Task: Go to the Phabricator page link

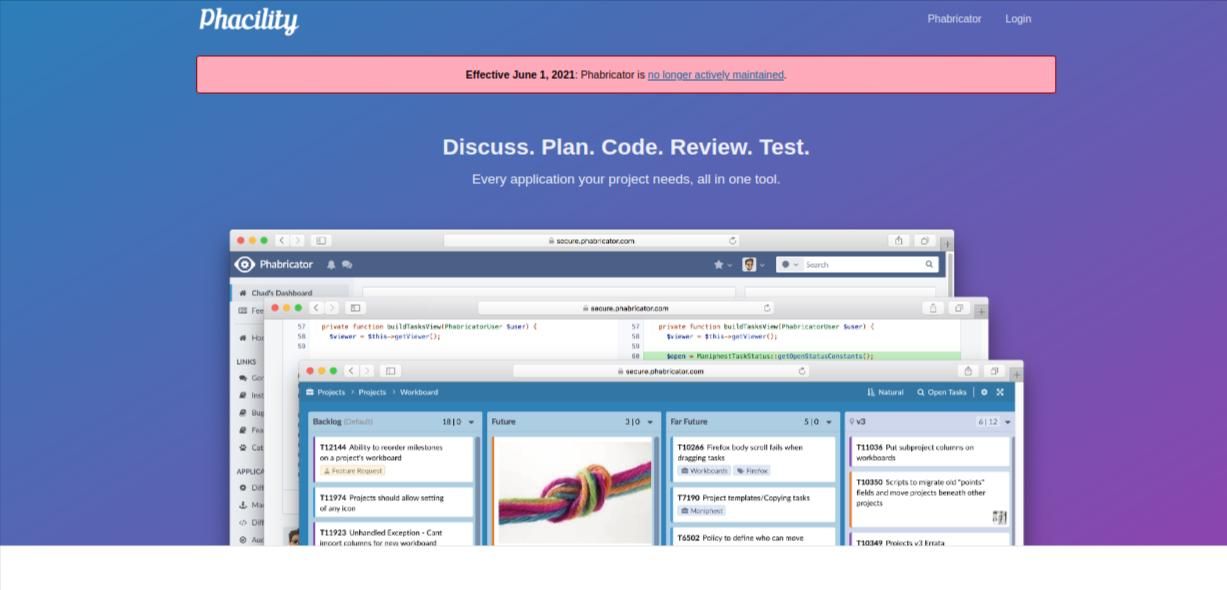Action: 954,19
